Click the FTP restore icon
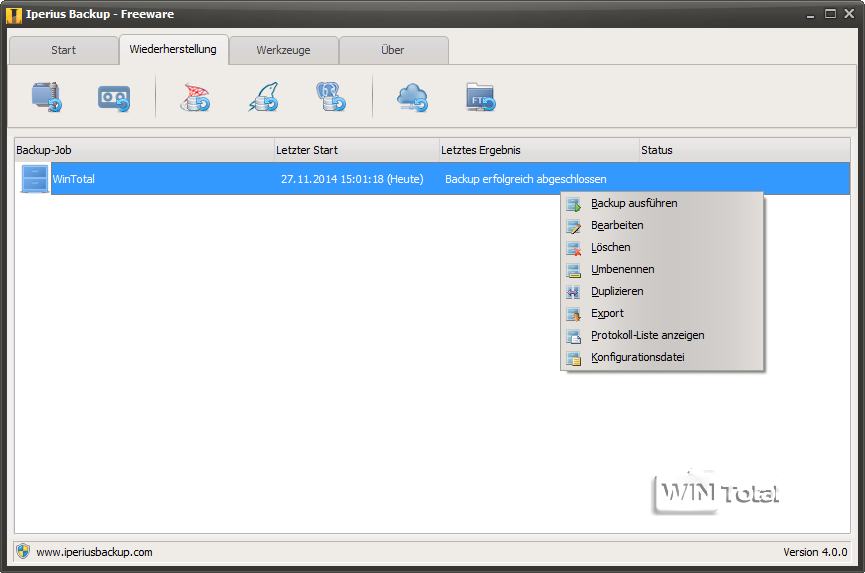This screenshot has width=865, height=573. click(x=480, y=97)
